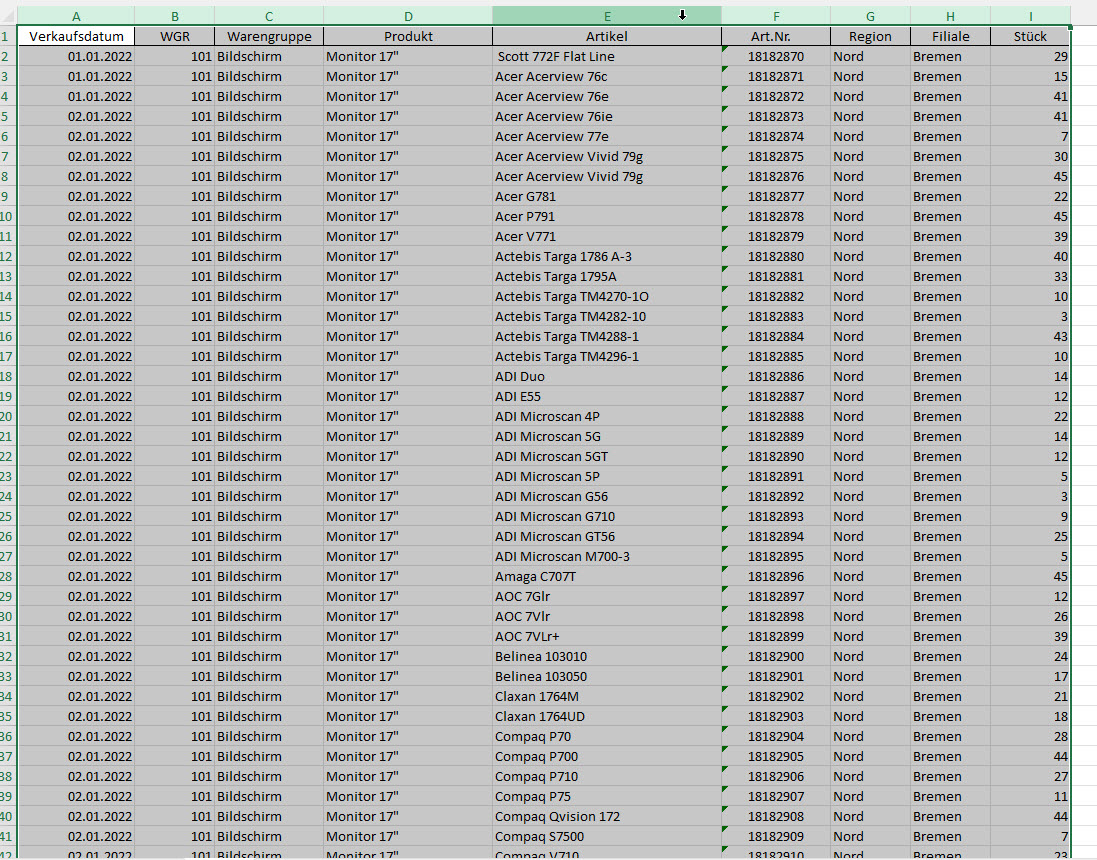This screenshot has height=860, width=1097.
Task: Select the Stück header cell
Action: click(x=1030, y=36)
